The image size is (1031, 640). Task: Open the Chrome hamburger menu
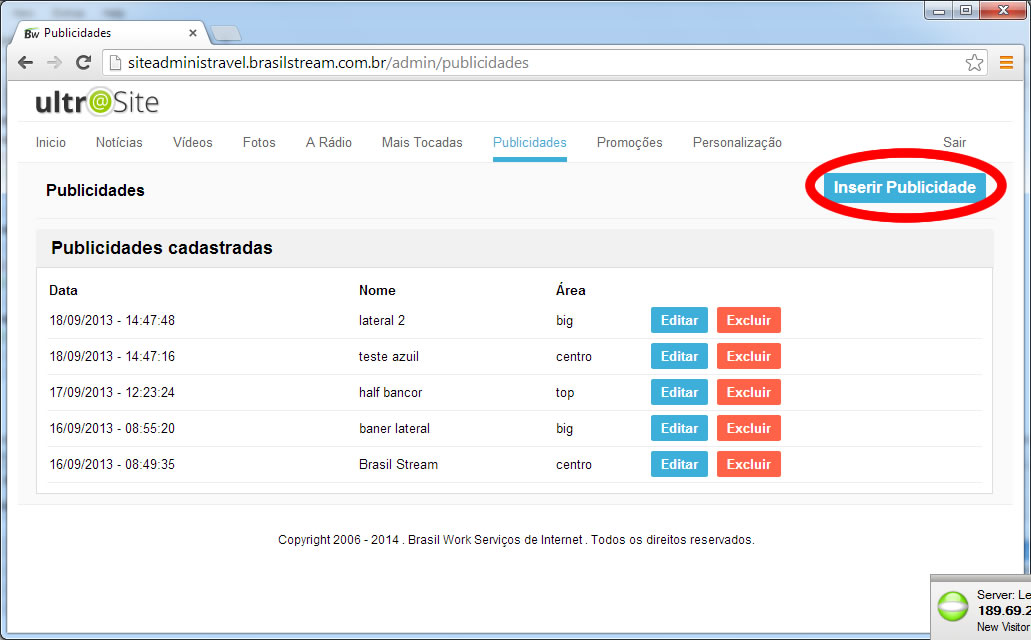tap(1006, 63)
